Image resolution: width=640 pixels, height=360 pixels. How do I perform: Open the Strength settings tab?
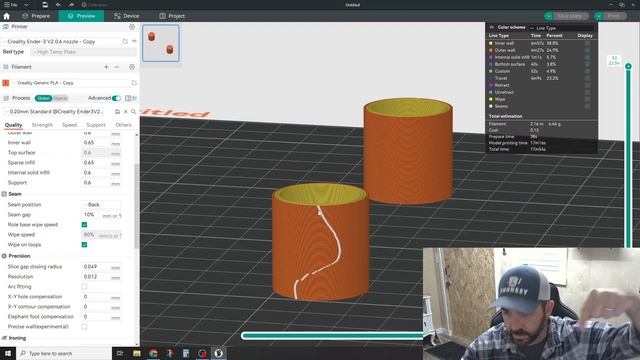[42, 125]
